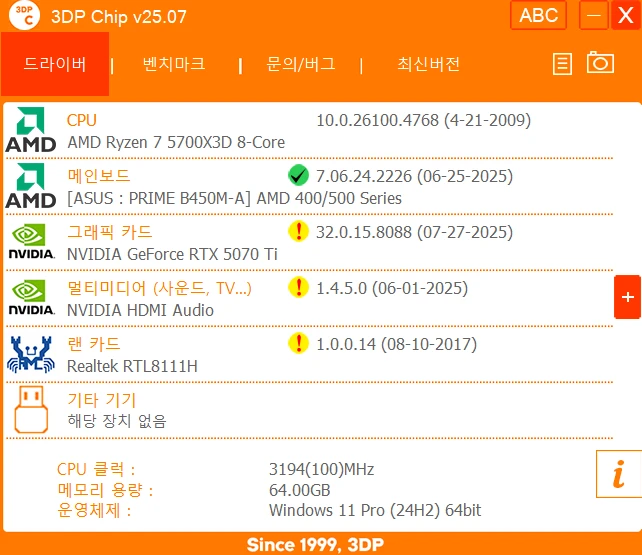Click the 멀티미디어 (사운드, TV...) link
This screenshot has width=642, height=555.
[159, 288]
